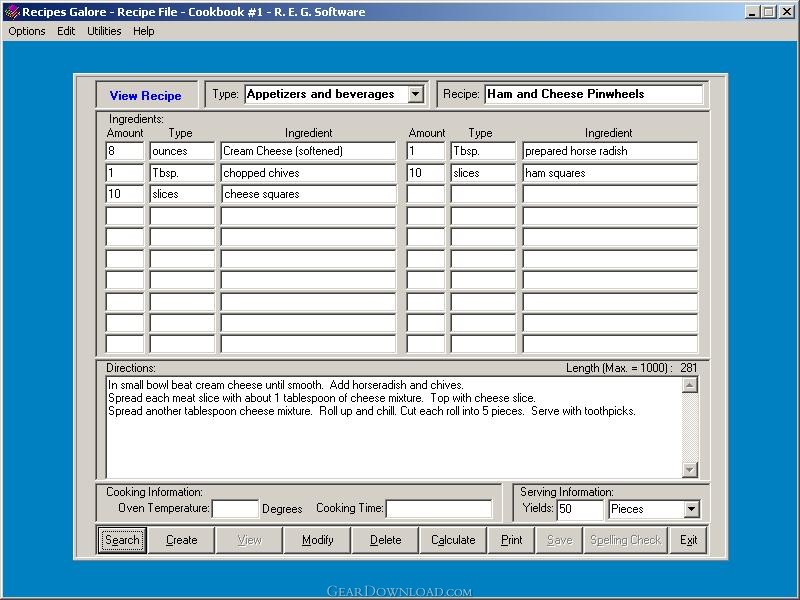Click the Modify button
Screen dimensions: 800x600
tap(317, 540)
